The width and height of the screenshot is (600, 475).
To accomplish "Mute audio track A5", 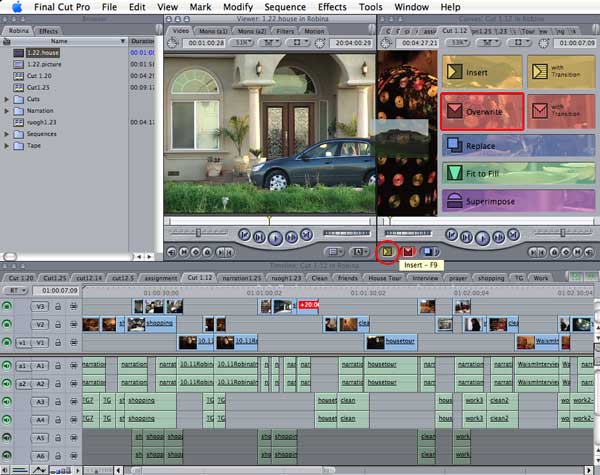I will (x=7, y=437).
